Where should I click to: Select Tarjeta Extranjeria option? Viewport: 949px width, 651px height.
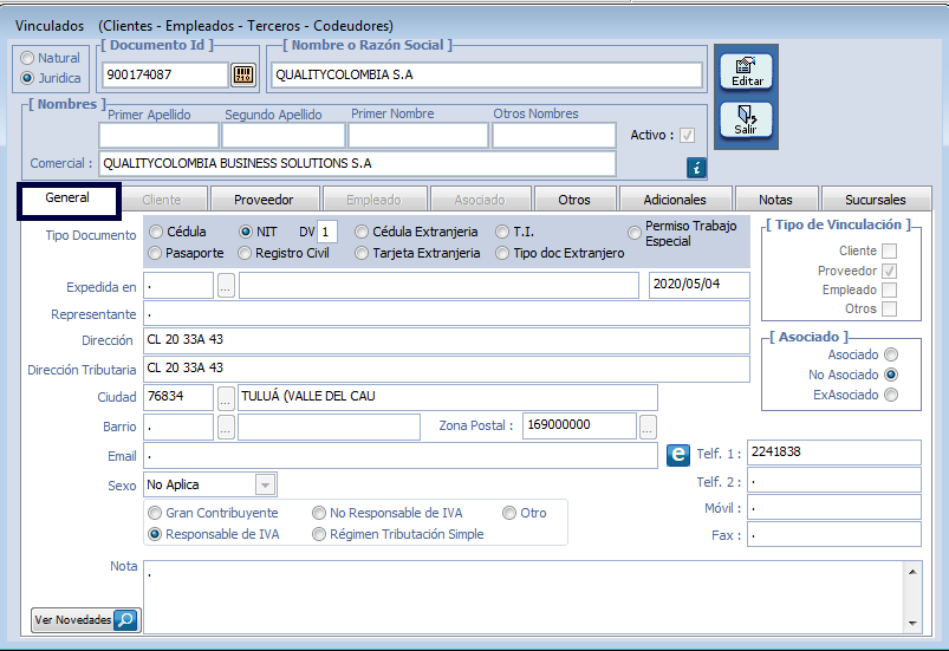point(361,253)
